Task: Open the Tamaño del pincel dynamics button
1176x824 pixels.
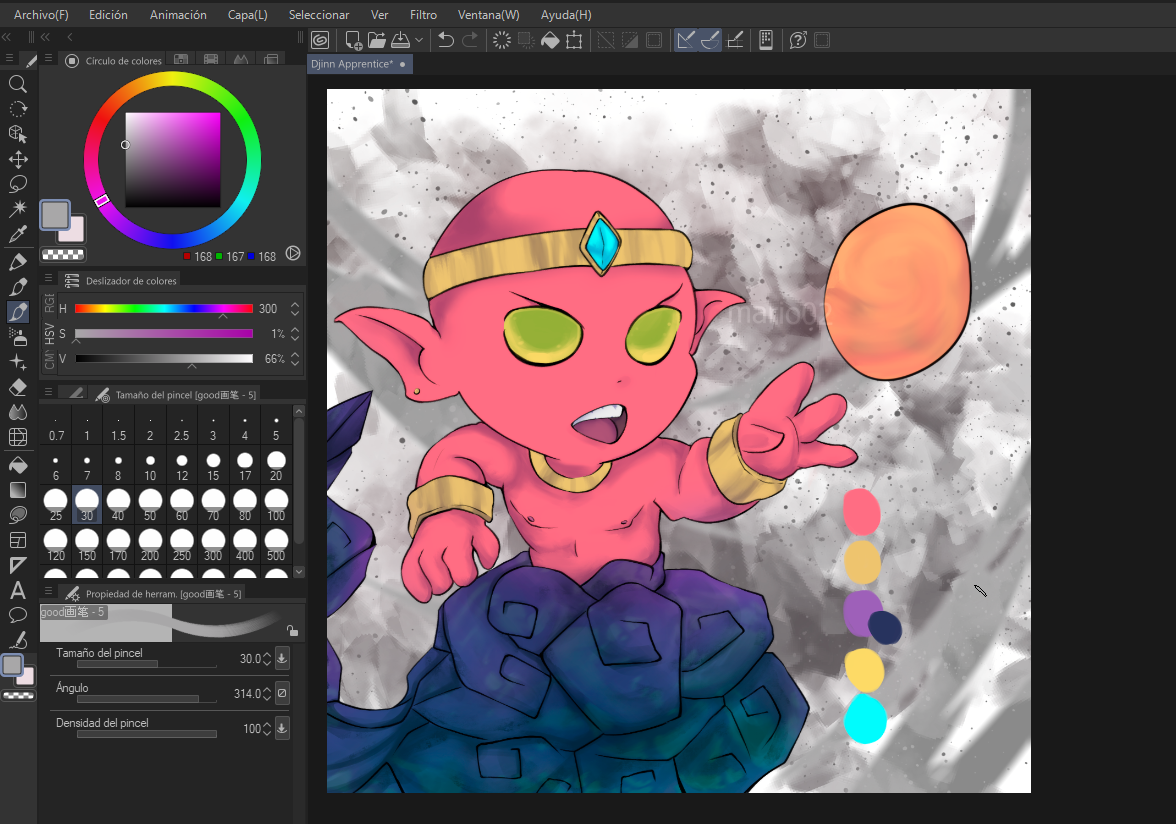Action: pos(282,659)
